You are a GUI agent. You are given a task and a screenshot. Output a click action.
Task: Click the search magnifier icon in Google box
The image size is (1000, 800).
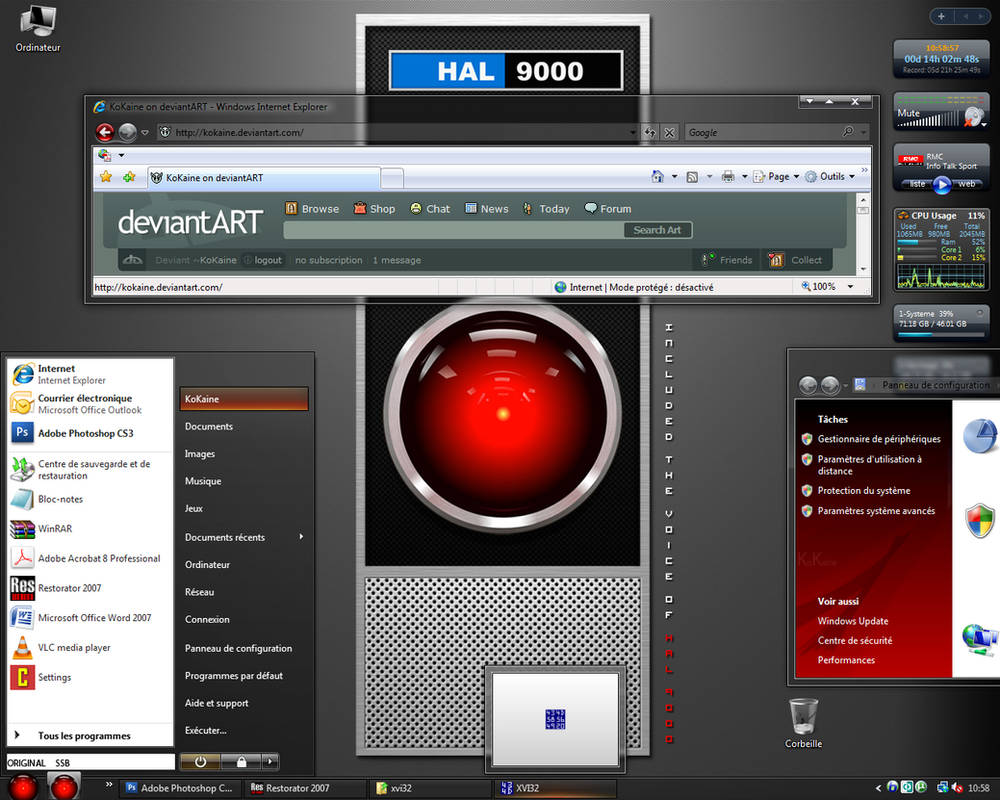[x=848, y=131]
